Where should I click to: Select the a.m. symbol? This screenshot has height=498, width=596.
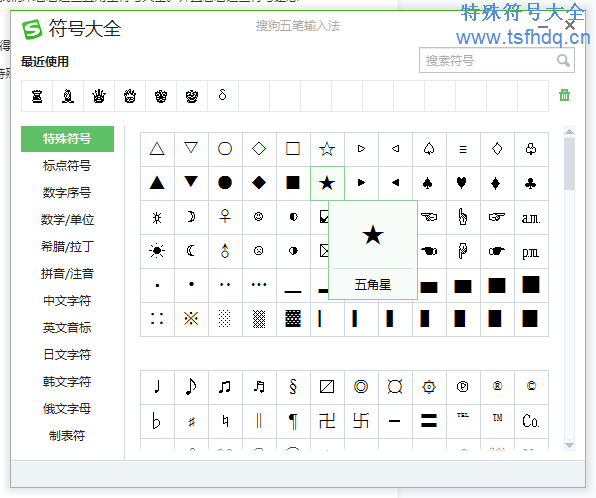pos(531,217)
